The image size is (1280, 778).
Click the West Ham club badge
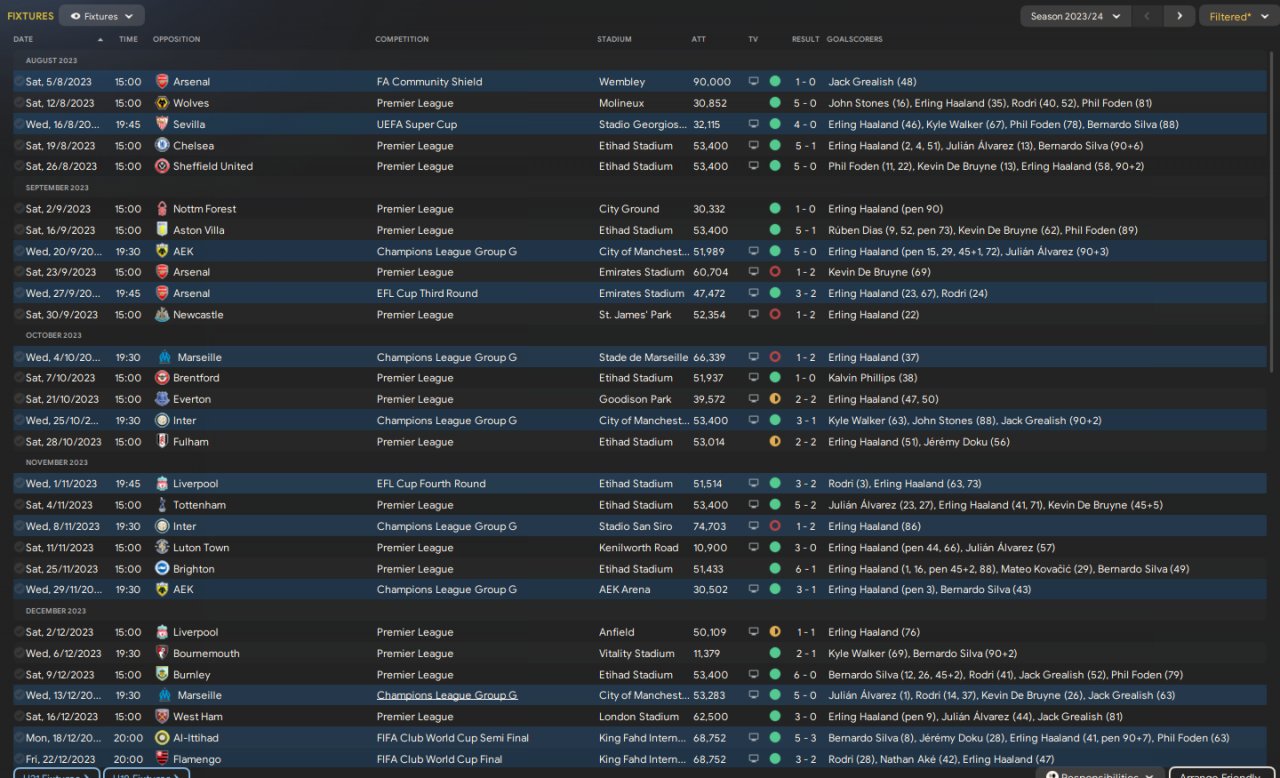pos(162,717)
